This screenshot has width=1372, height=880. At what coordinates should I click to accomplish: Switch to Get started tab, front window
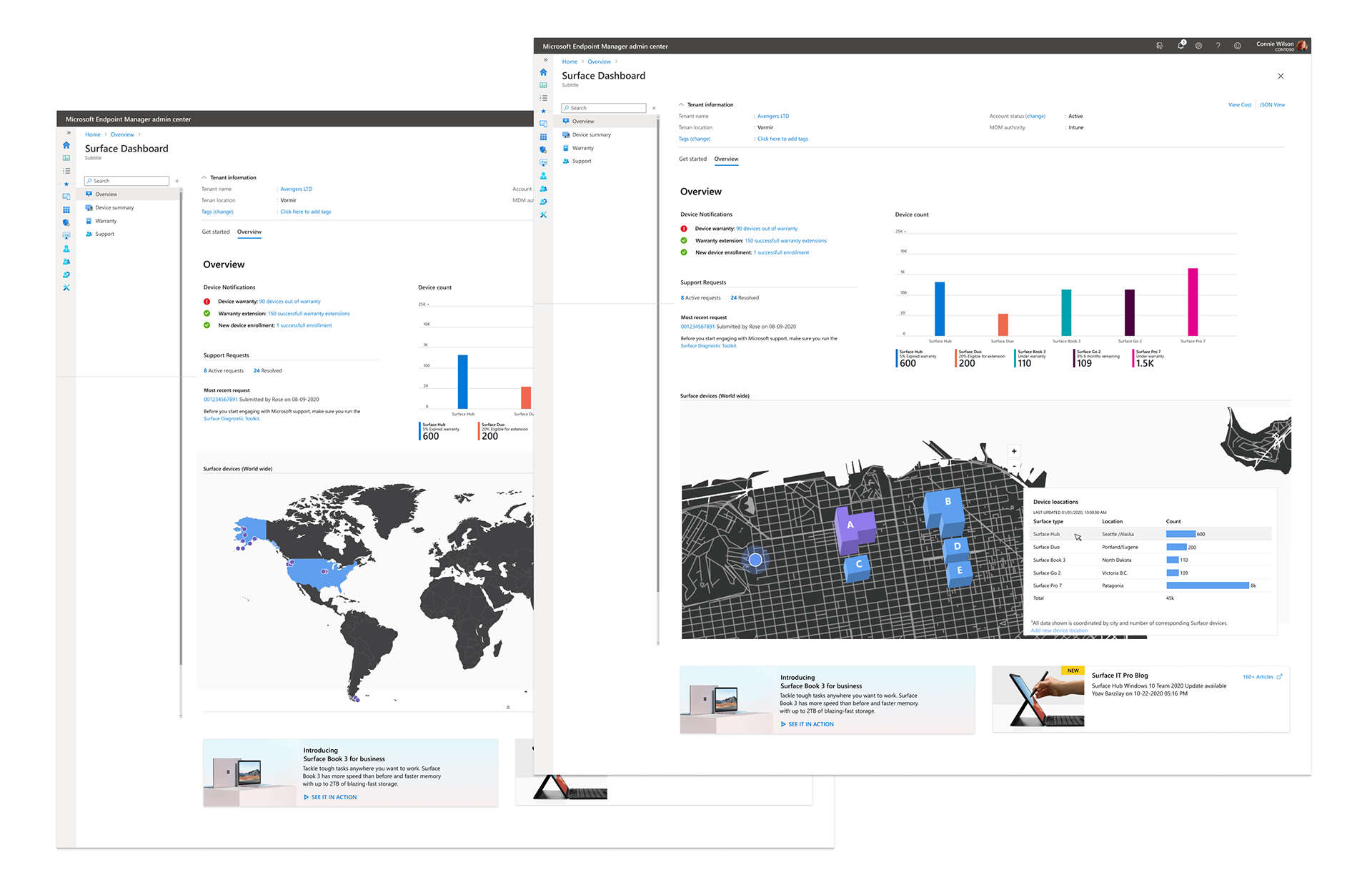[692, 159]
